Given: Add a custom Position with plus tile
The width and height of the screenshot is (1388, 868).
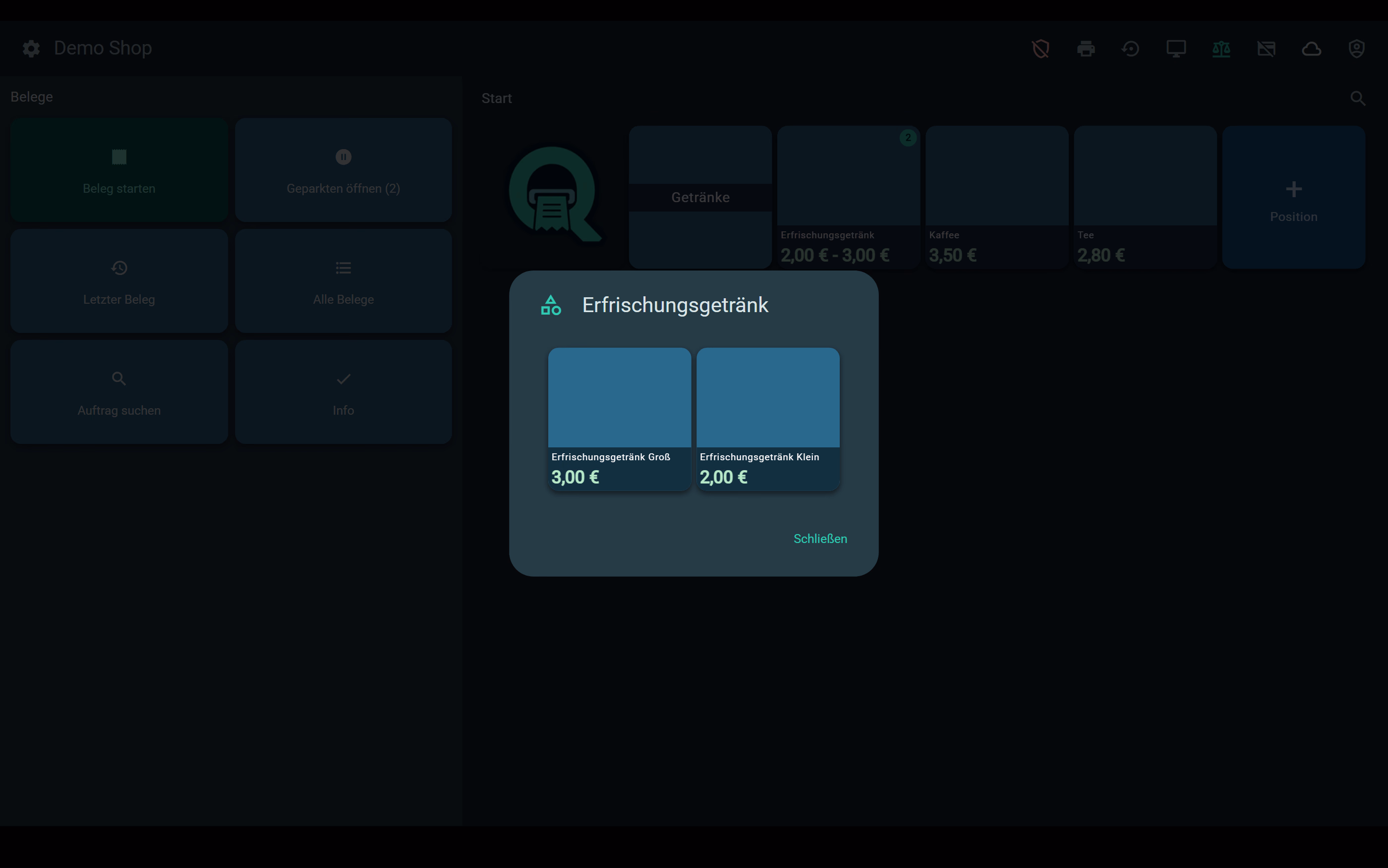Looking at the screenshot, I should tap(1293, 197).
